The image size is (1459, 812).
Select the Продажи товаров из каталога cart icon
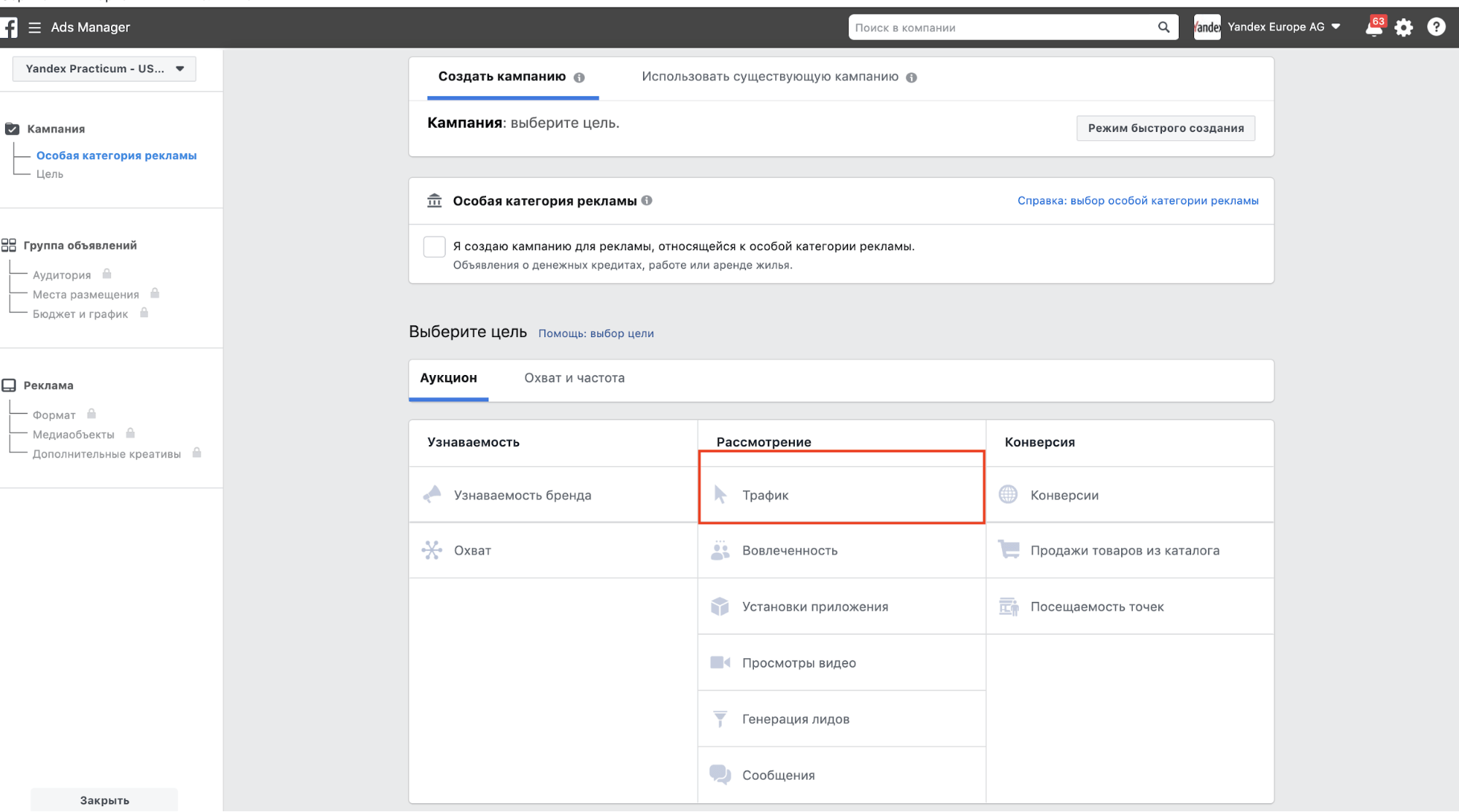1009,550
